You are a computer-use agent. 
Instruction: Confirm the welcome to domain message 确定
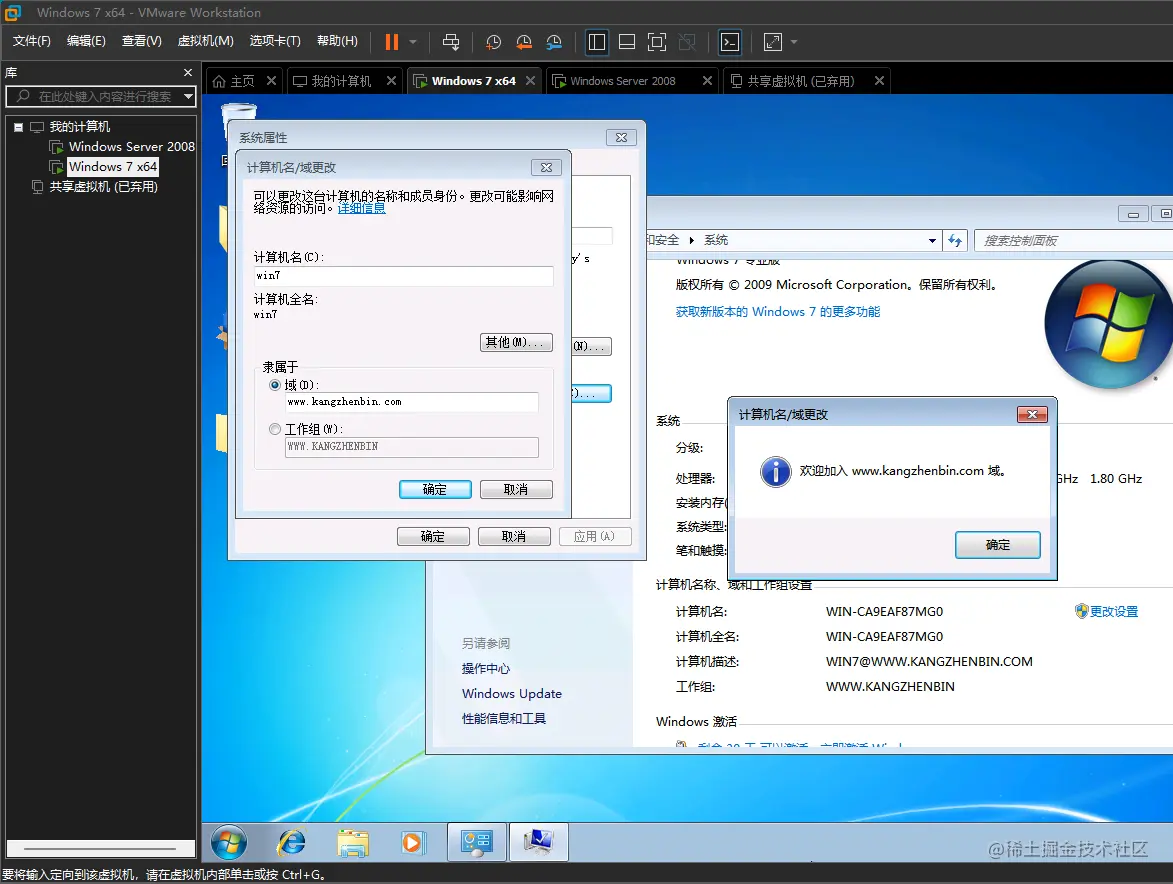tap(997, 545)
